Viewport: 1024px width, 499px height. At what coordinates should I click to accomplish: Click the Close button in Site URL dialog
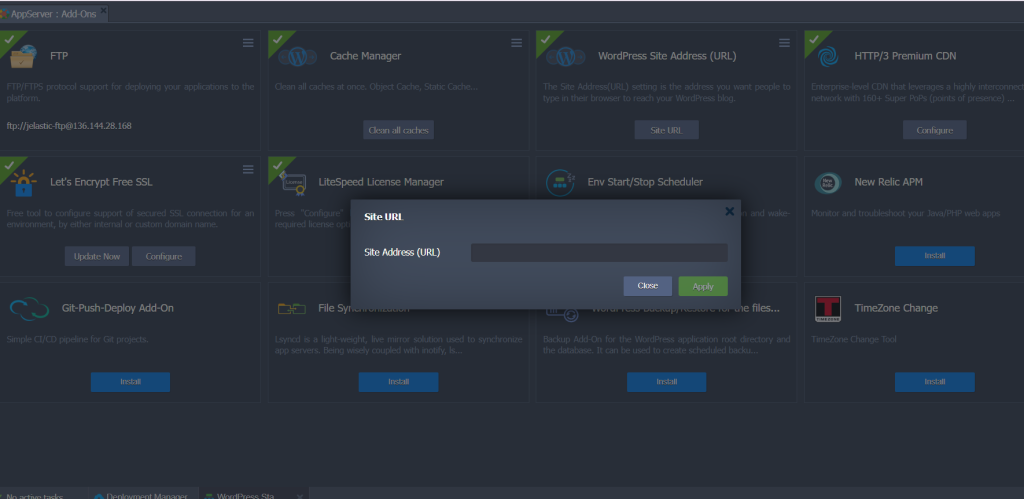click(x=648, y=286)
